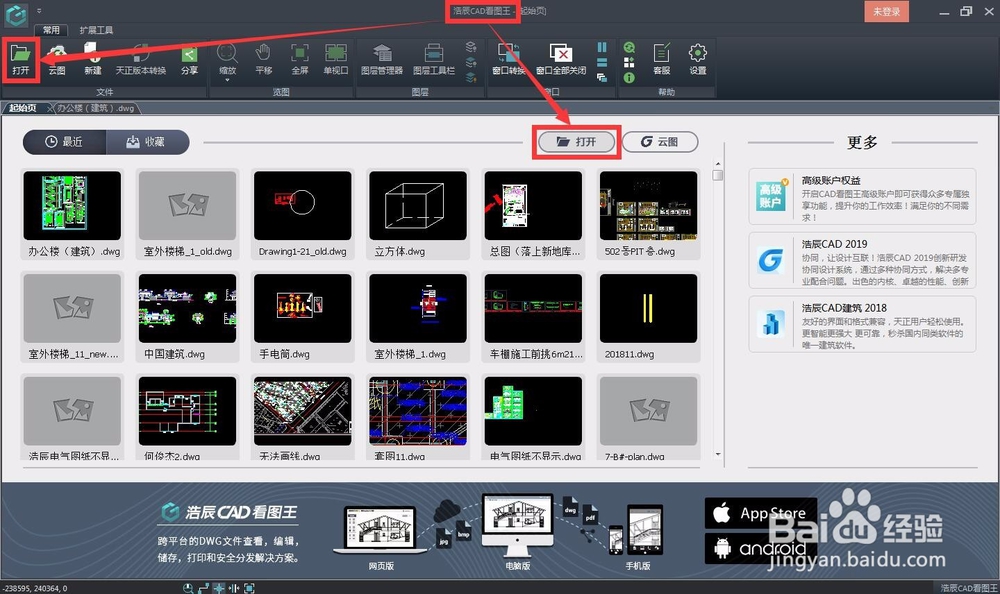Screen dimensions: 1000x594
Task: Select the 办公楼（建筑）.dwg document tab
Action: coord(96,108)
